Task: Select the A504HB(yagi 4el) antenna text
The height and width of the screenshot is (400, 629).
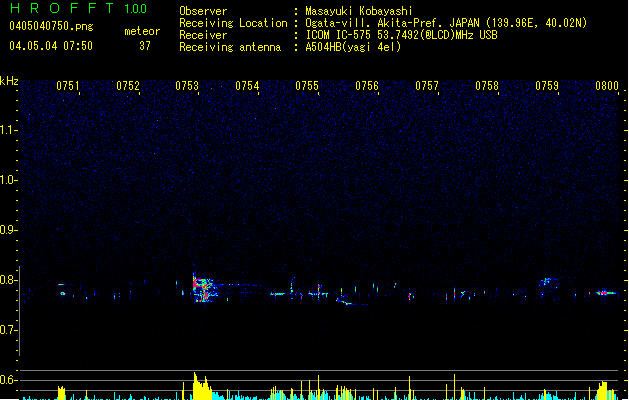Action: (353, 47)
